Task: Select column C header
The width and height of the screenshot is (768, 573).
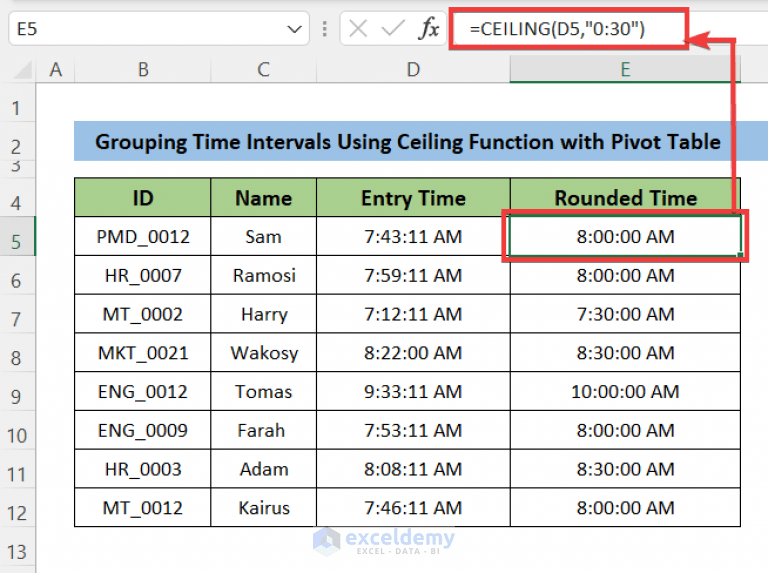Action: point(264,70)
